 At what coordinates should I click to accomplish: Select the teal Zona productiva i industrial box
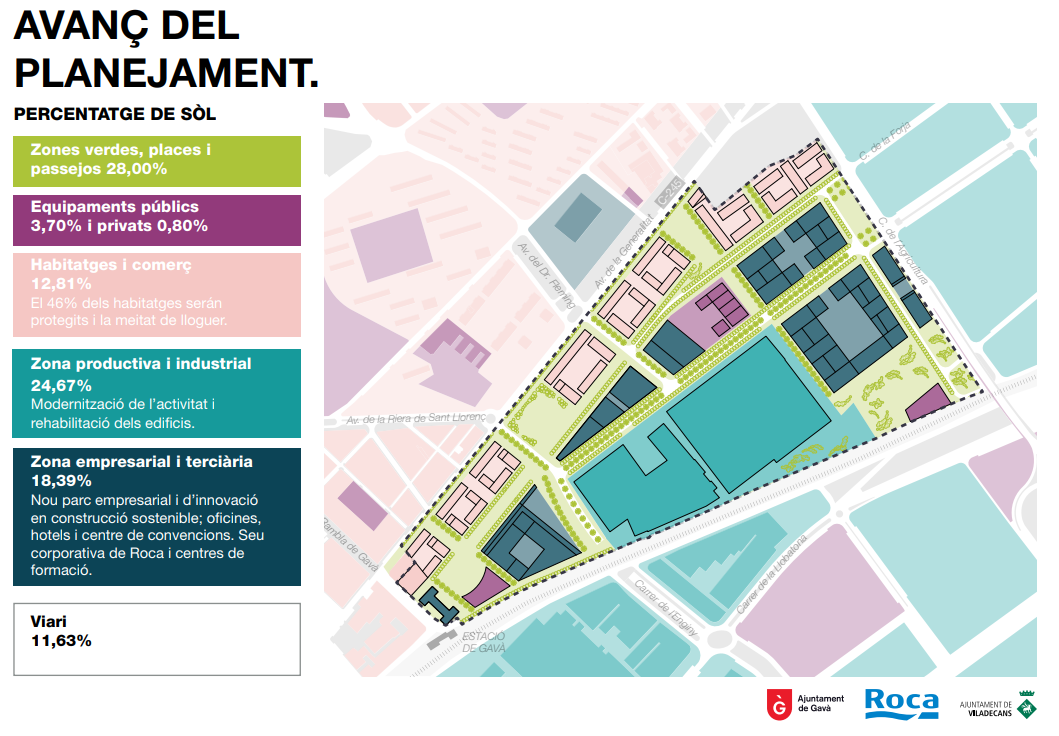(157, 392)
